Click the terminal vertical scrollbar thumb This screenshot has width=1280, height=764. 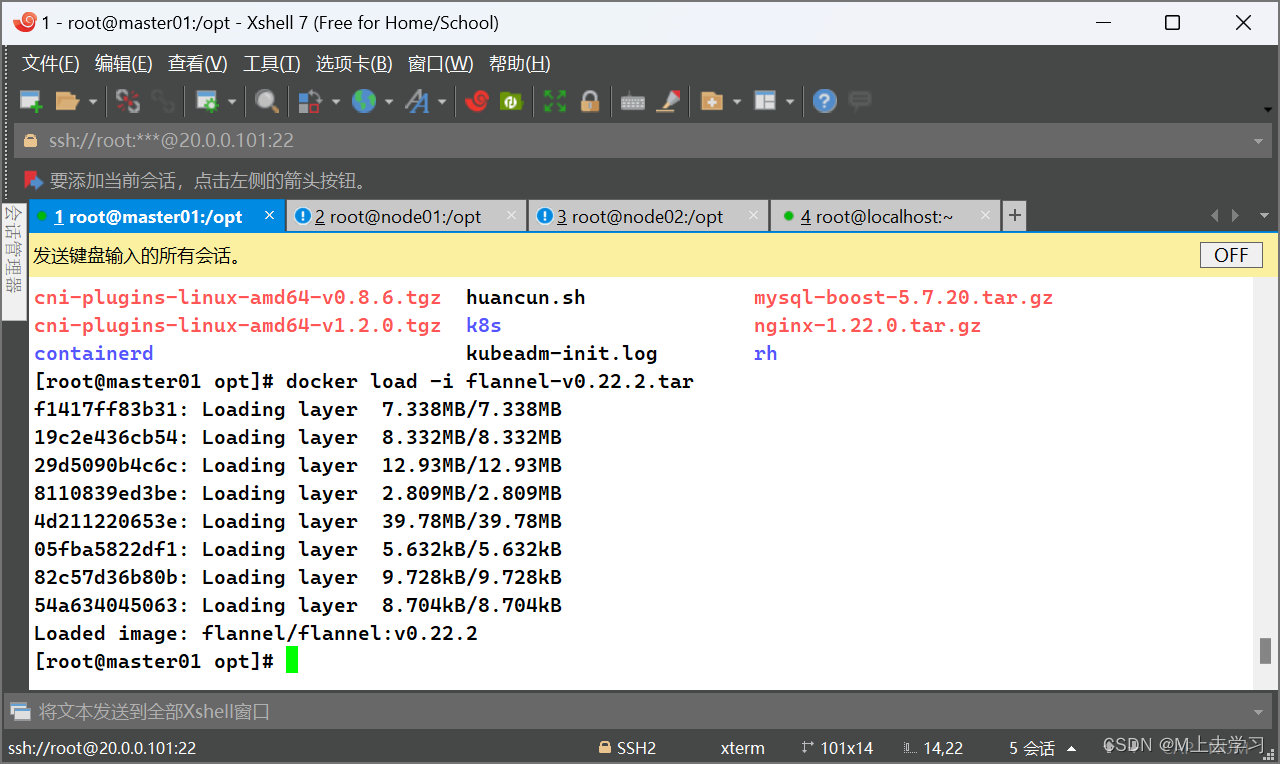pos(1265,650)
